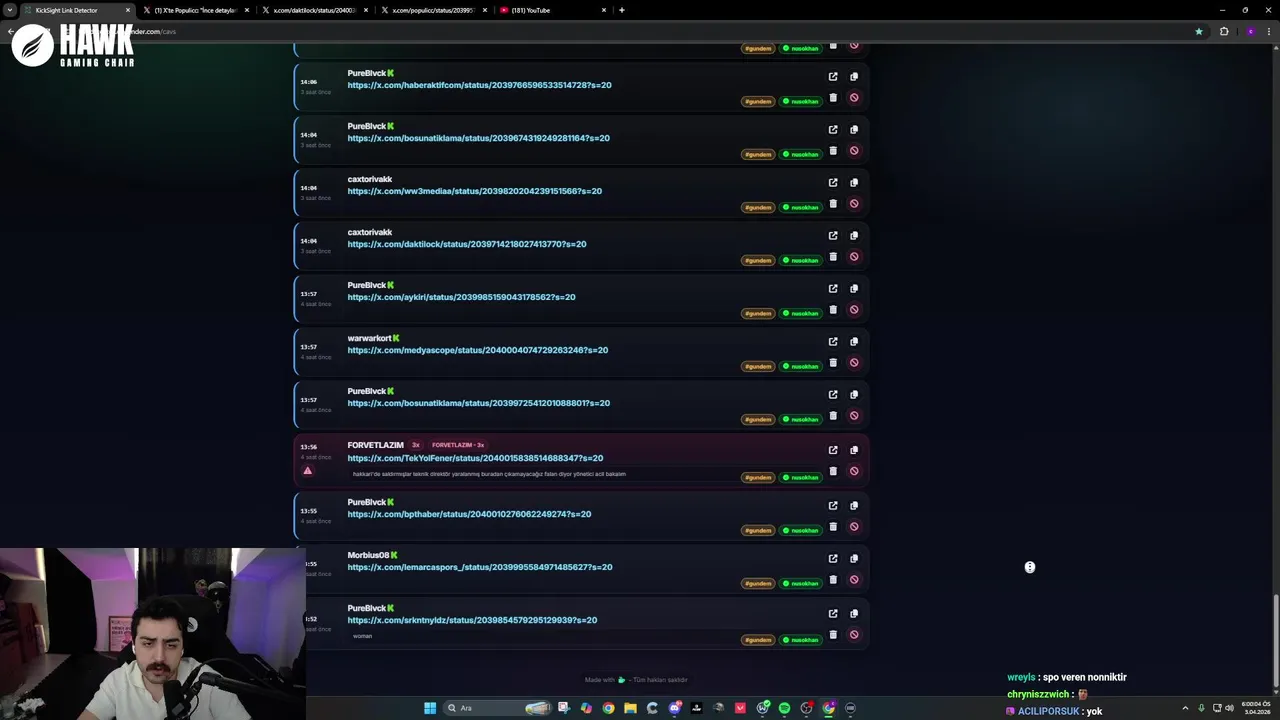Click the #gundem tag on the haberaktifcom row

pyautogui.click(x=758, y=101)
